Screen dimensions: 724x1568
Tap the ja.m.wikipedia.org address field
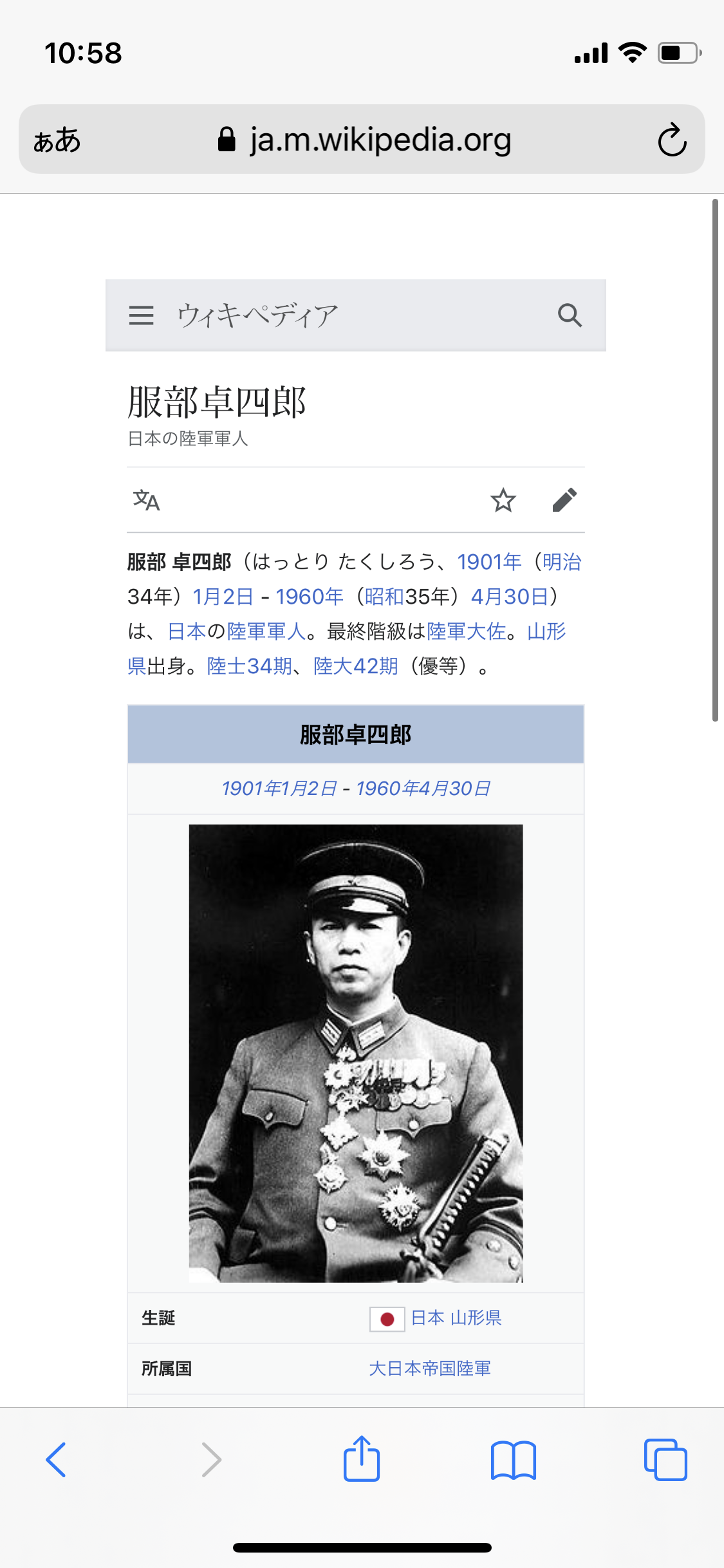tap(364, 139)
